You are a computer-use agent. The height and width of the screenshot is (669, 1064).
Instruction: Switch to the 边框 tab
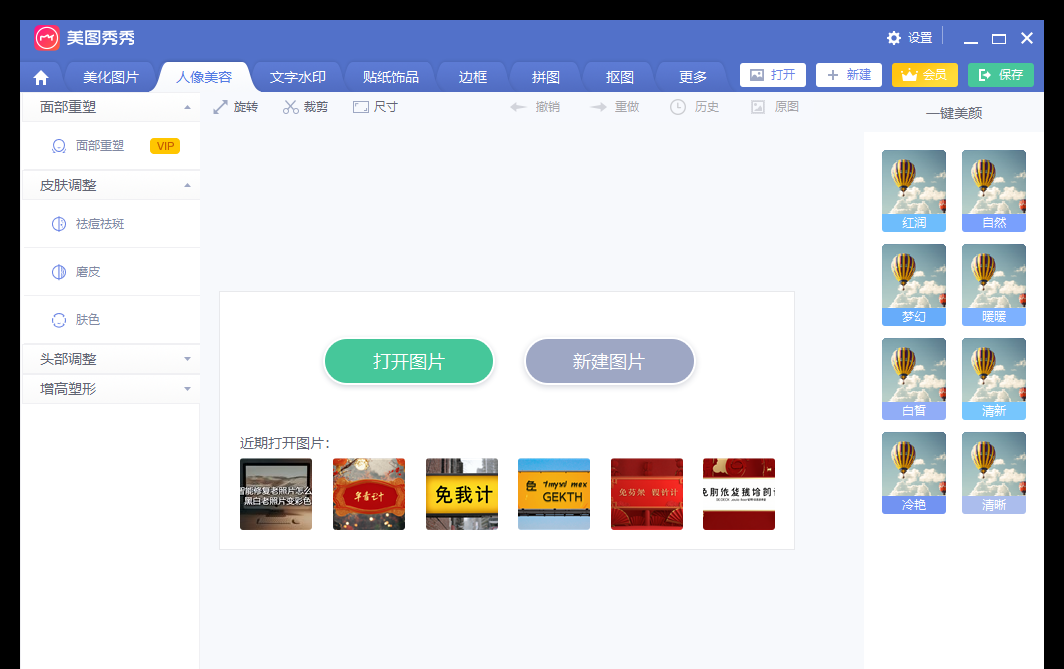[x=472, y=77]
